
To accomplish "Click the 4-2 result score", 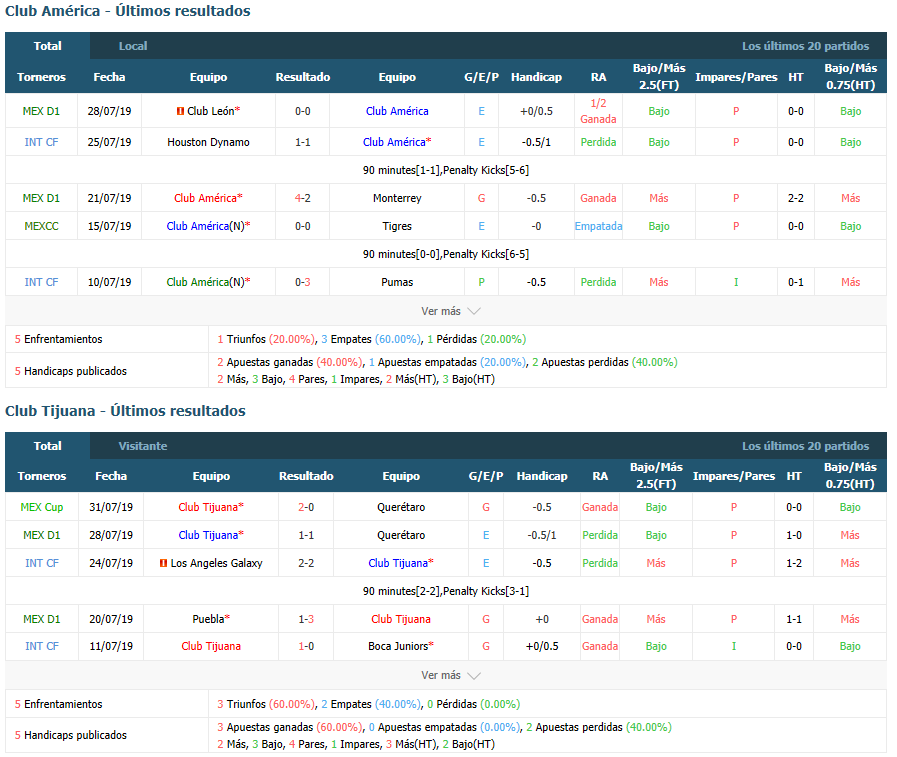I will pos(303,198).
